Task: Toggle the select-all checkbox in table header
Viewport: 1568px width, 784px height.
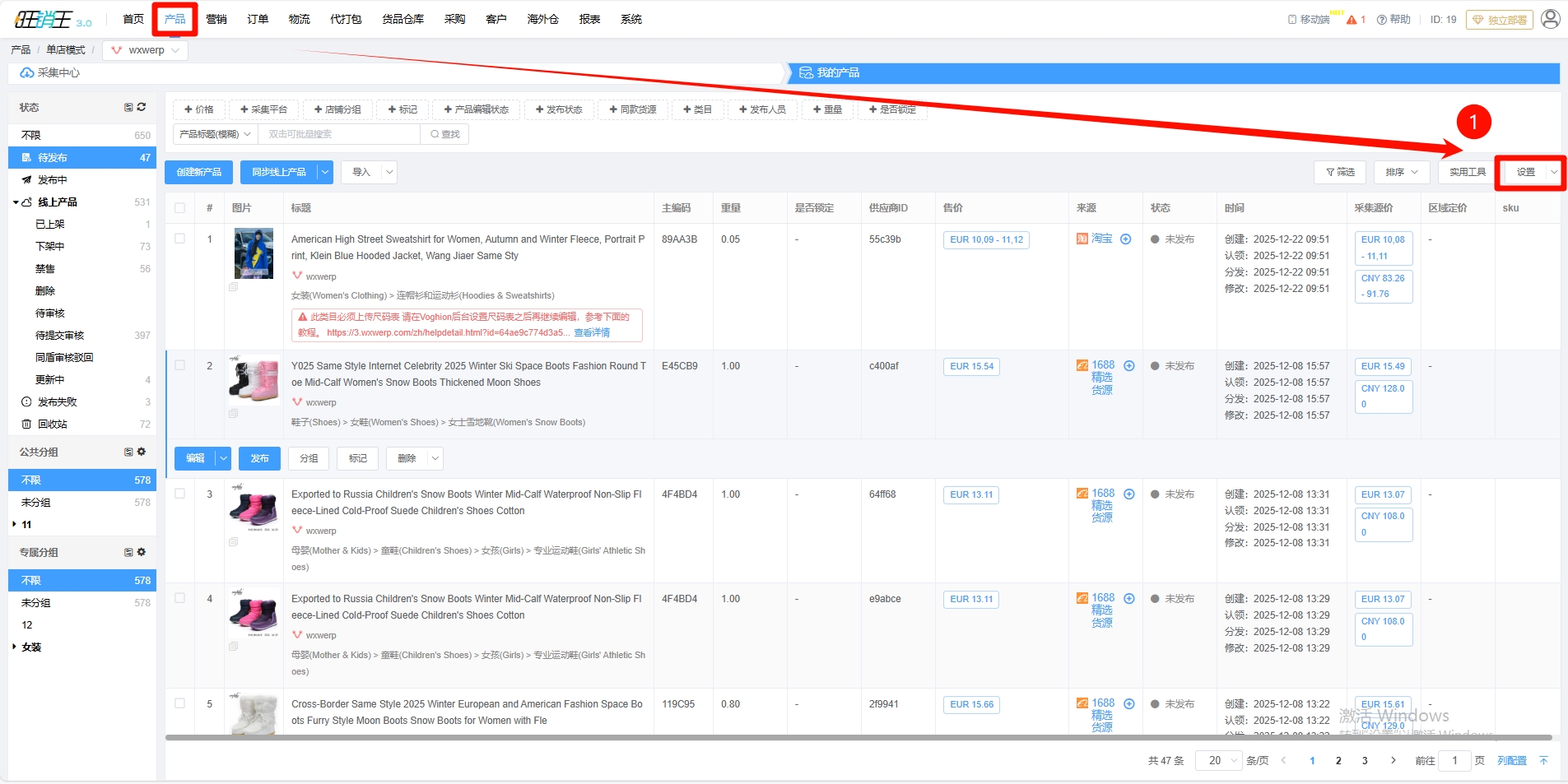Action: click(x=180, y=208)
